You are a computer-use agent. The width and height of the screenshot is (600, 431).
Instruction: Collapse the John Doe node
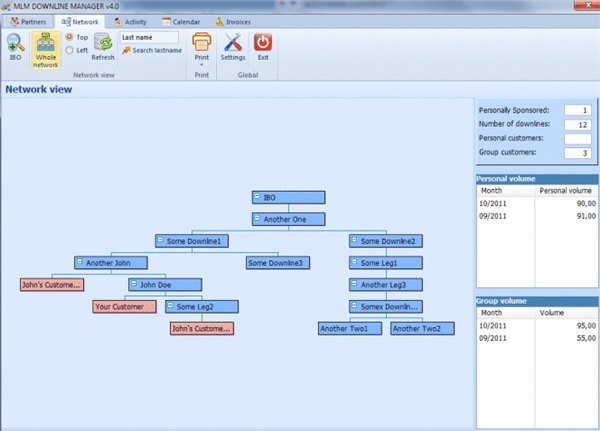[134, 284]
